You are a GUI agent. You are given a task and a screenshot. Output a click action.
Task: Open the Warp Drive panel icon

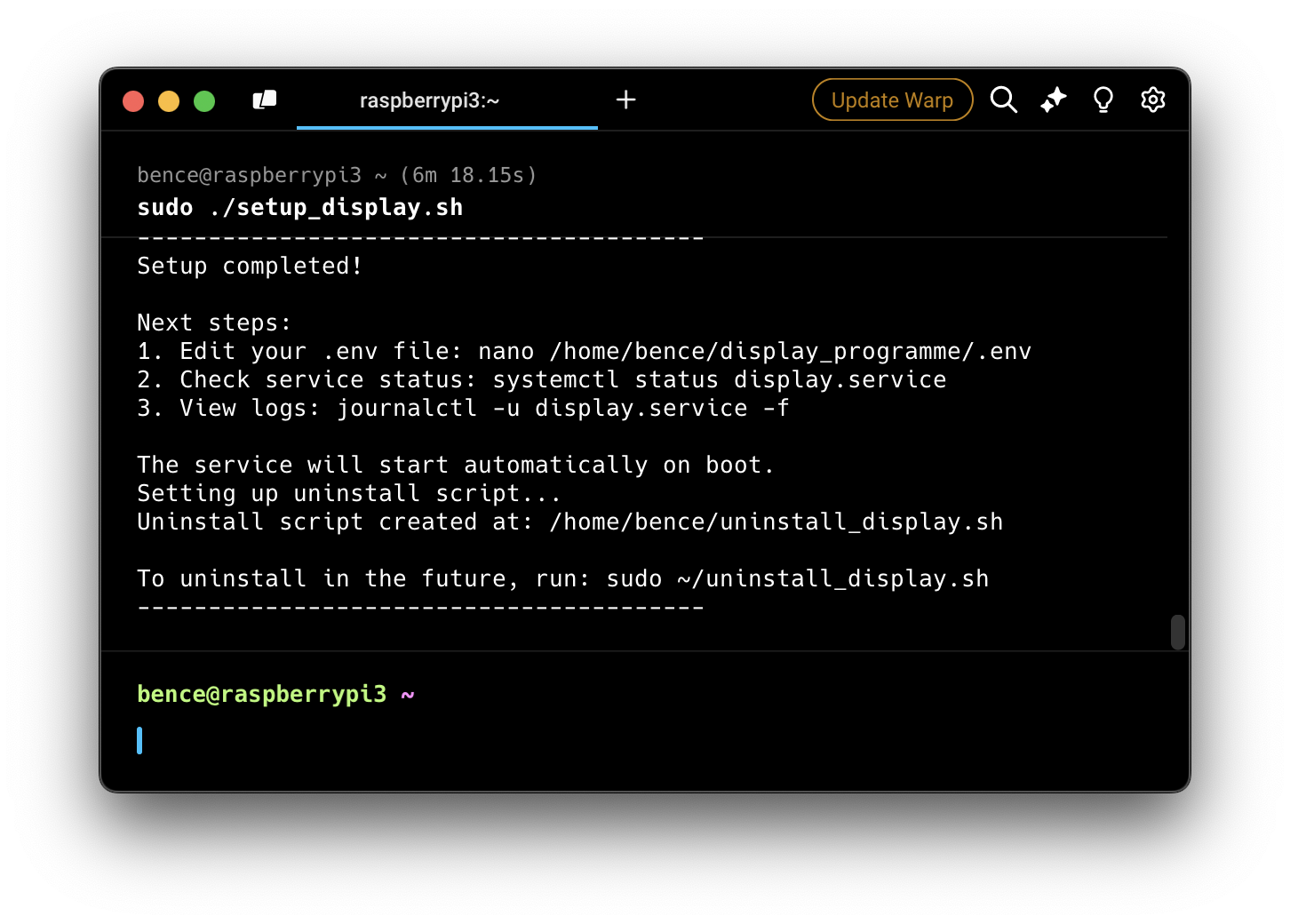(x=265, y=100)
